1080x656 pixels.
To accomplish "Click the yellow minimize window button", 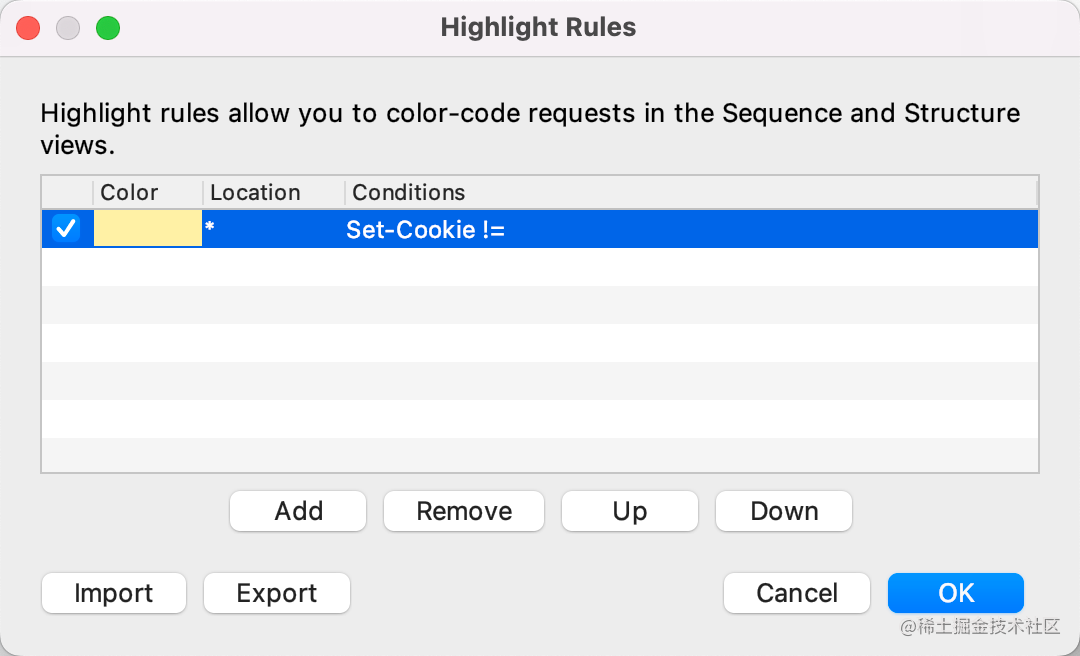I will [68, 28].
